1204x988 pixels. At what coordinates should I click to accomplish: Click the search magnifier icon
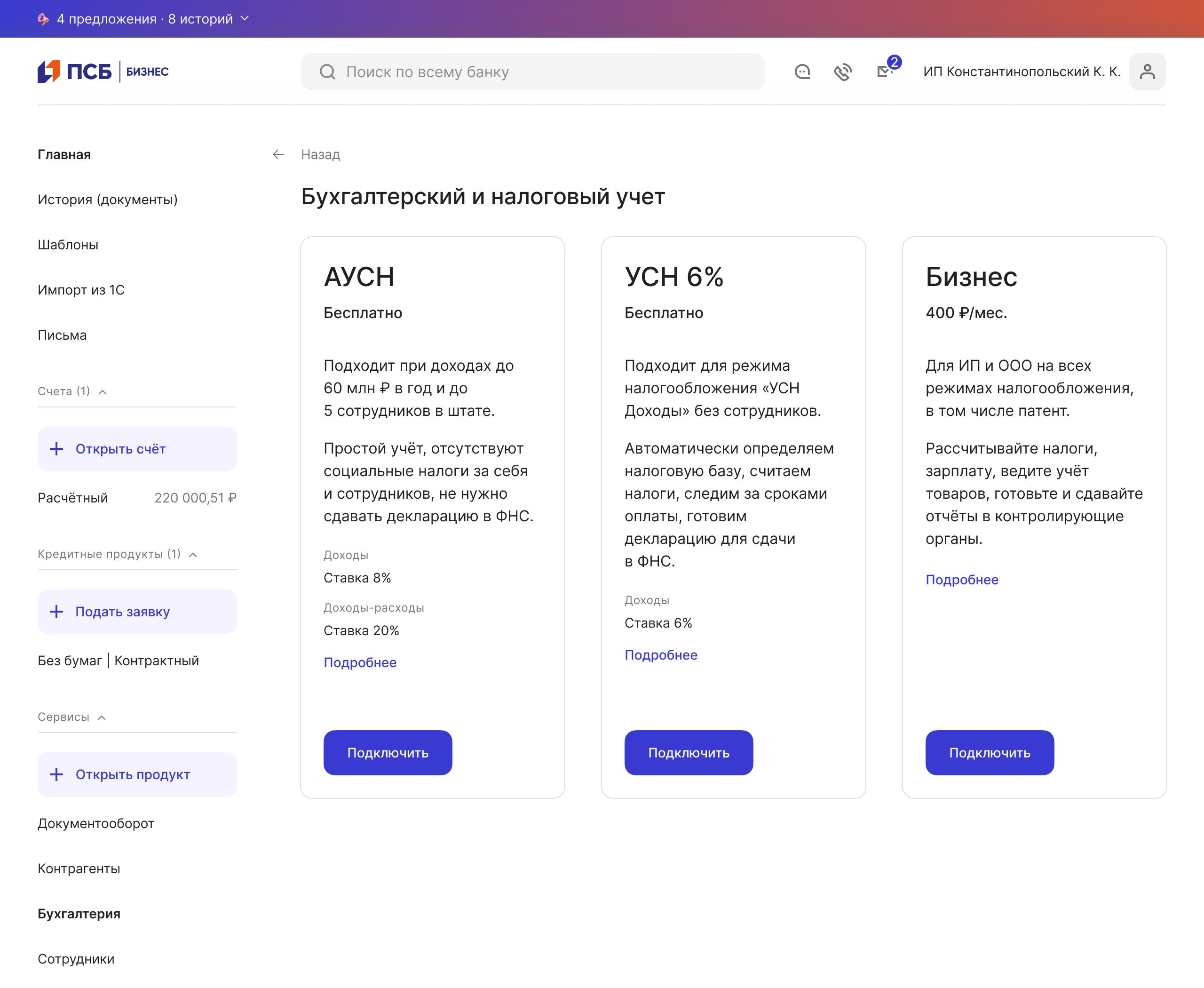pyautogui.click(x=327, y=72)
